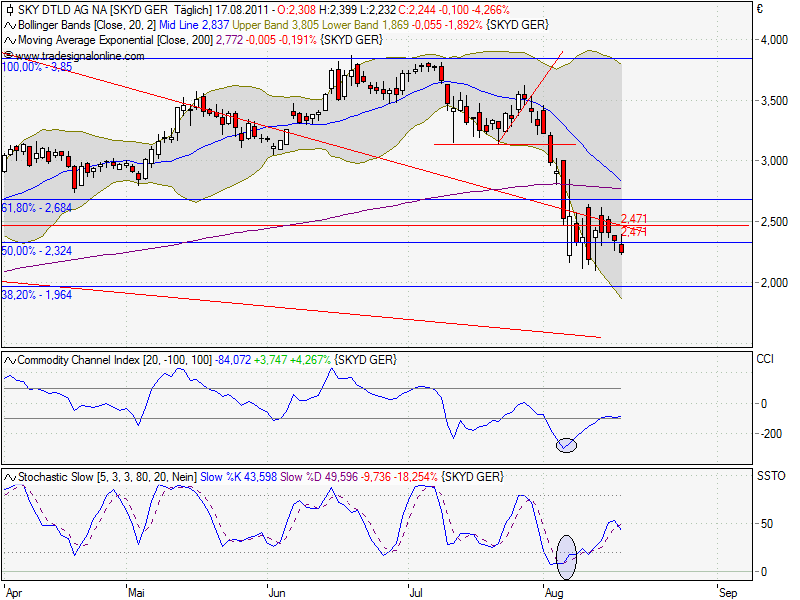Click the candlestick icon before SKY DTLD AG
The height and width of the screenshot is (600, 800).
[9, 10]
